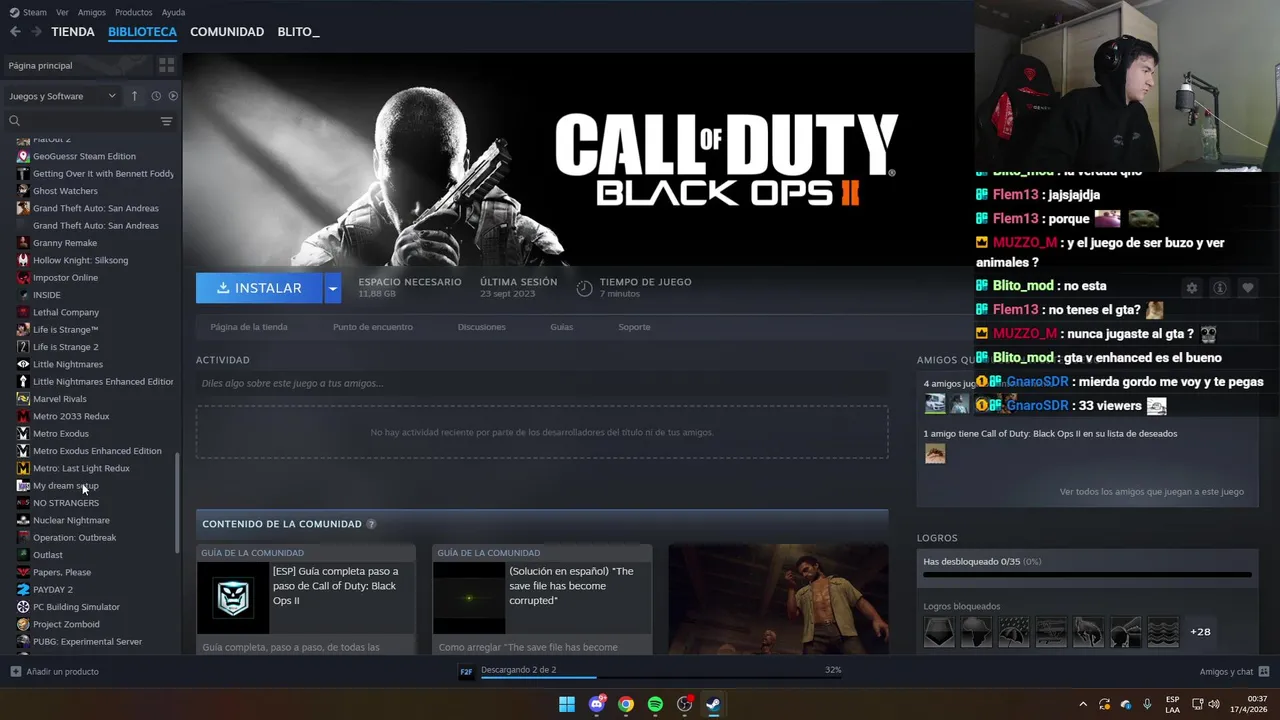
Task: Open Punto de encuentro link
Action: [373, 327]
